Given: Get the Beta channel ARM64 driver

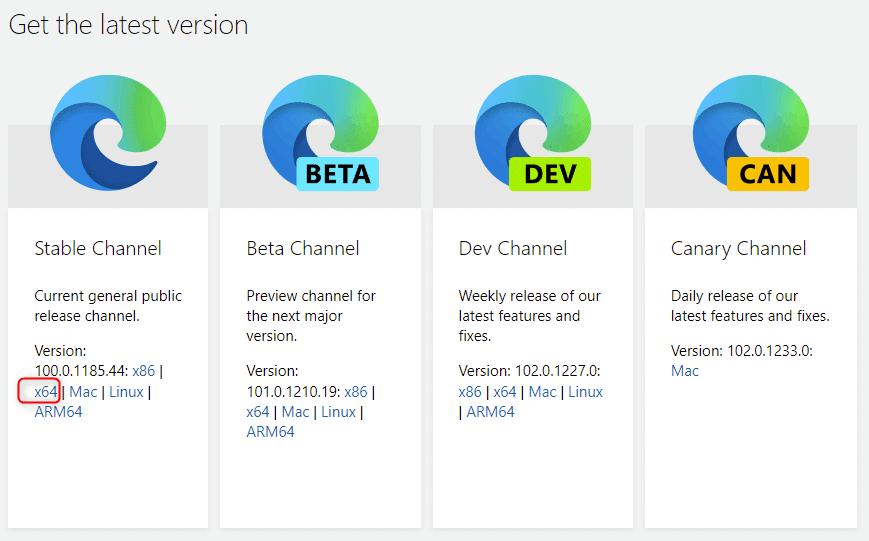Looking at the screenshot, I should (270, 431).
